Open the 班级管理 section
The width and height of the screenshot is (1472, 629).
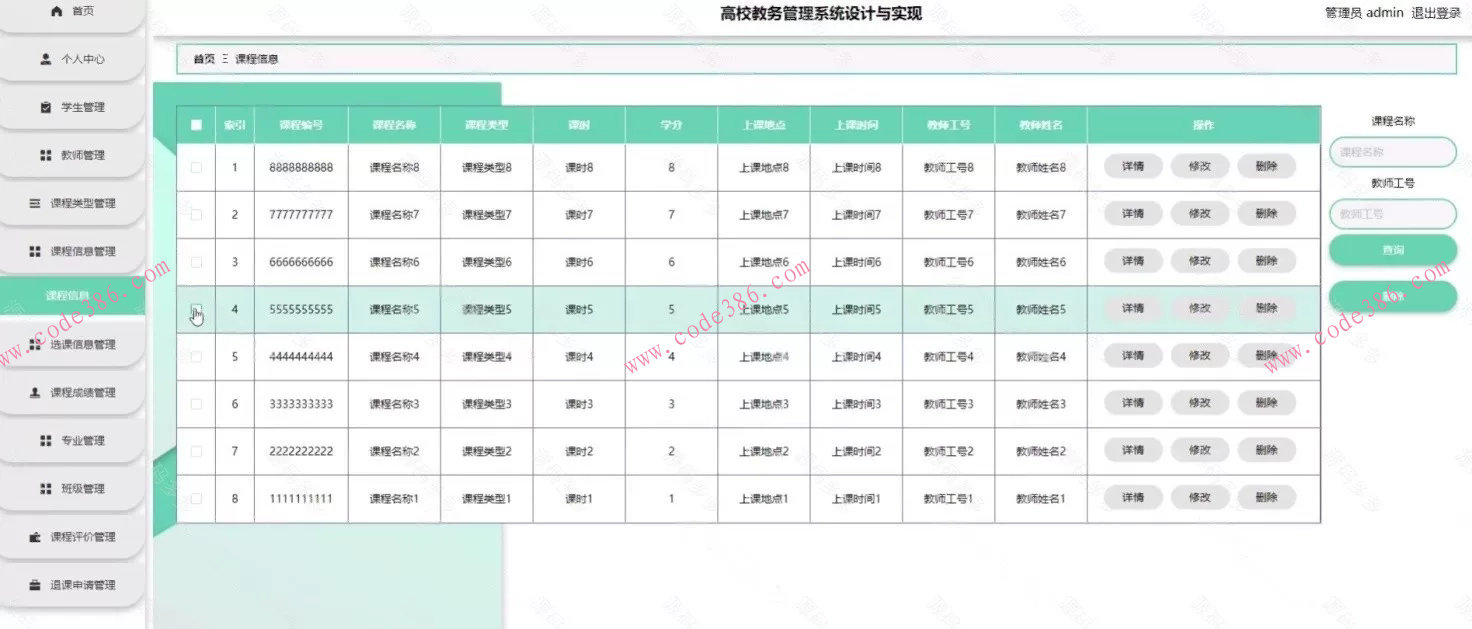pos(72,489)
